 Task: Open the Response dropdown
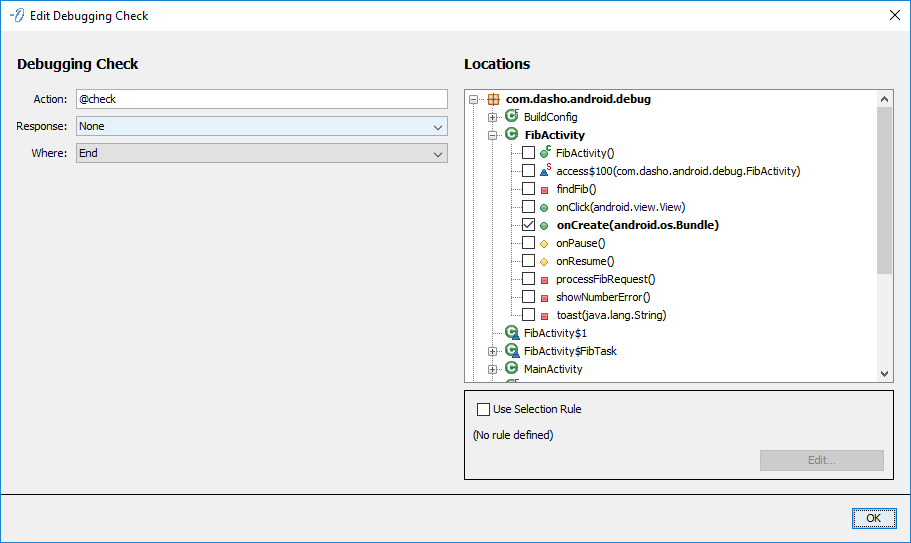[262, 126]
